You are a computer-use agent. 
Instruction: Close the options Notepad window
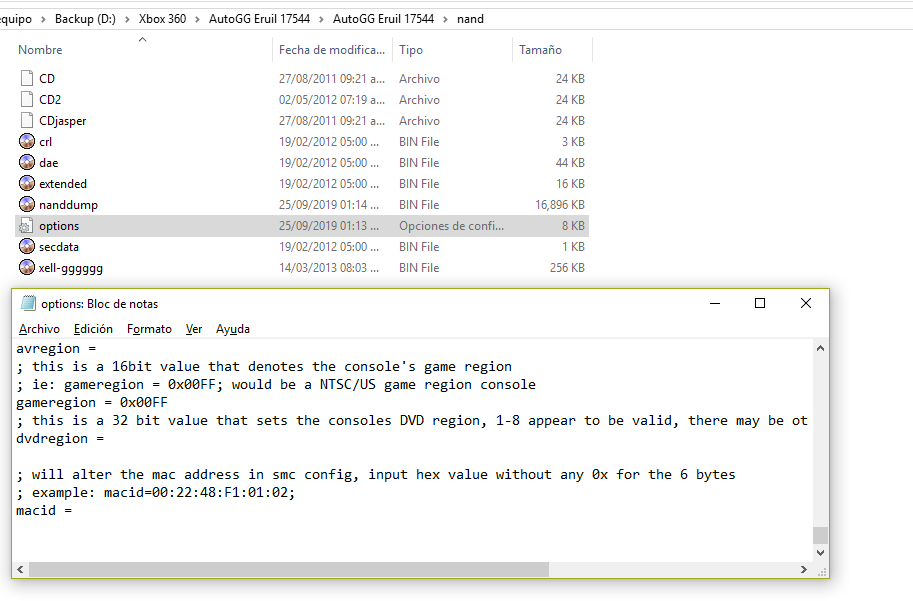click(x=806, y=303)
